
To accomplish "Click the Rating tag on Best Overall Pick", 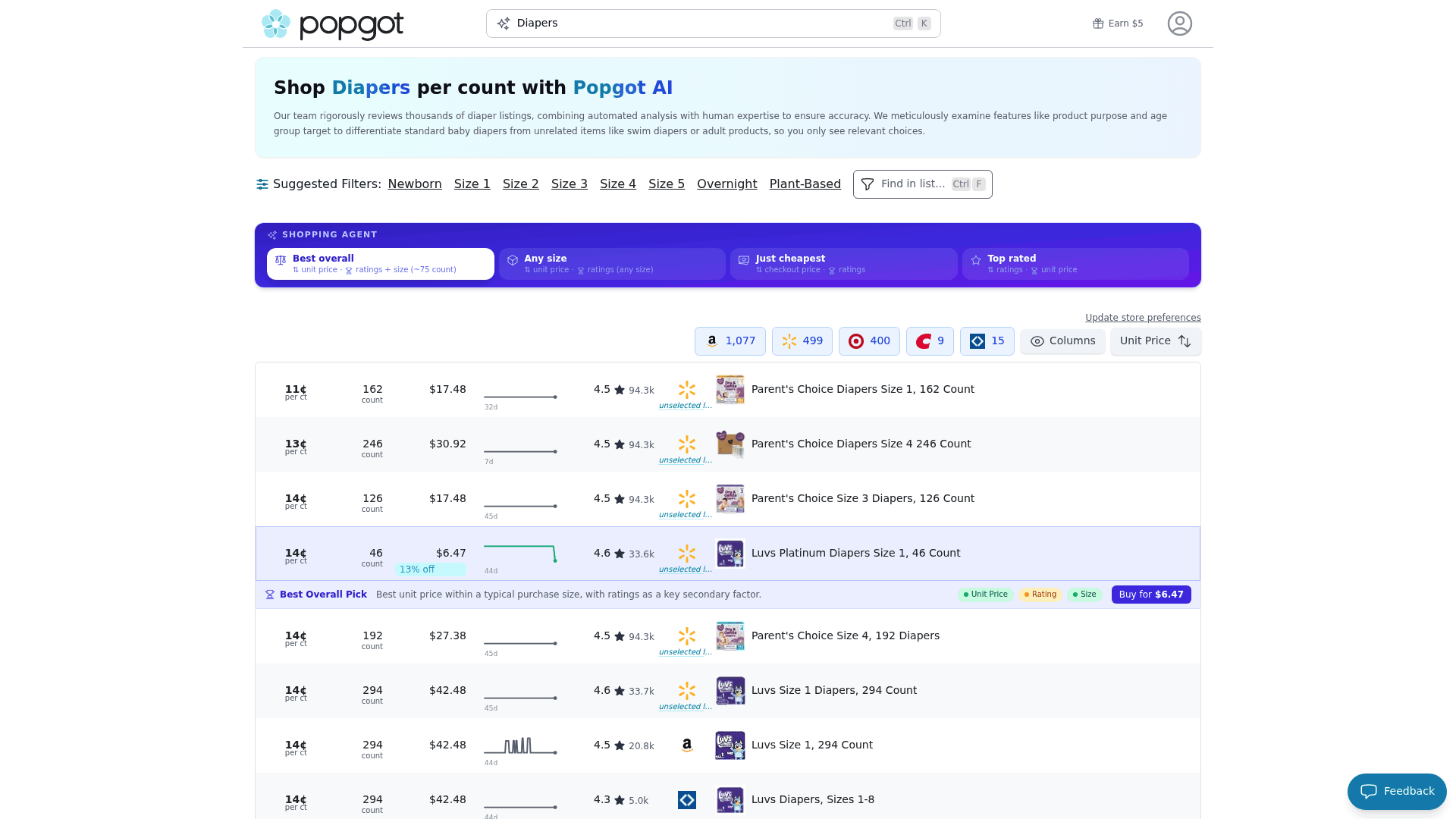I will (x=1040, y=595).
